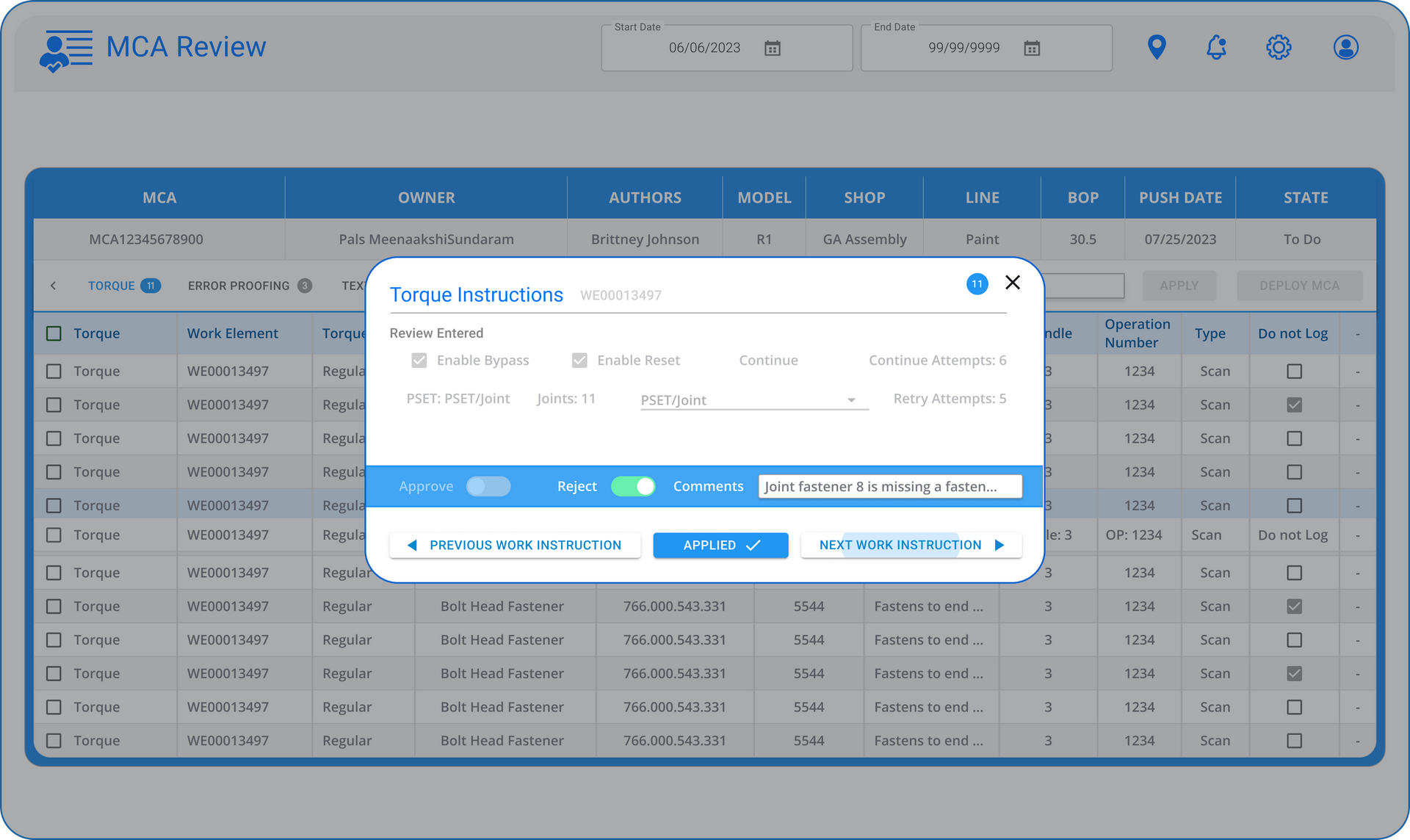Click PREVIOUS WORK INSTRUCTION button

click(515, 545)
